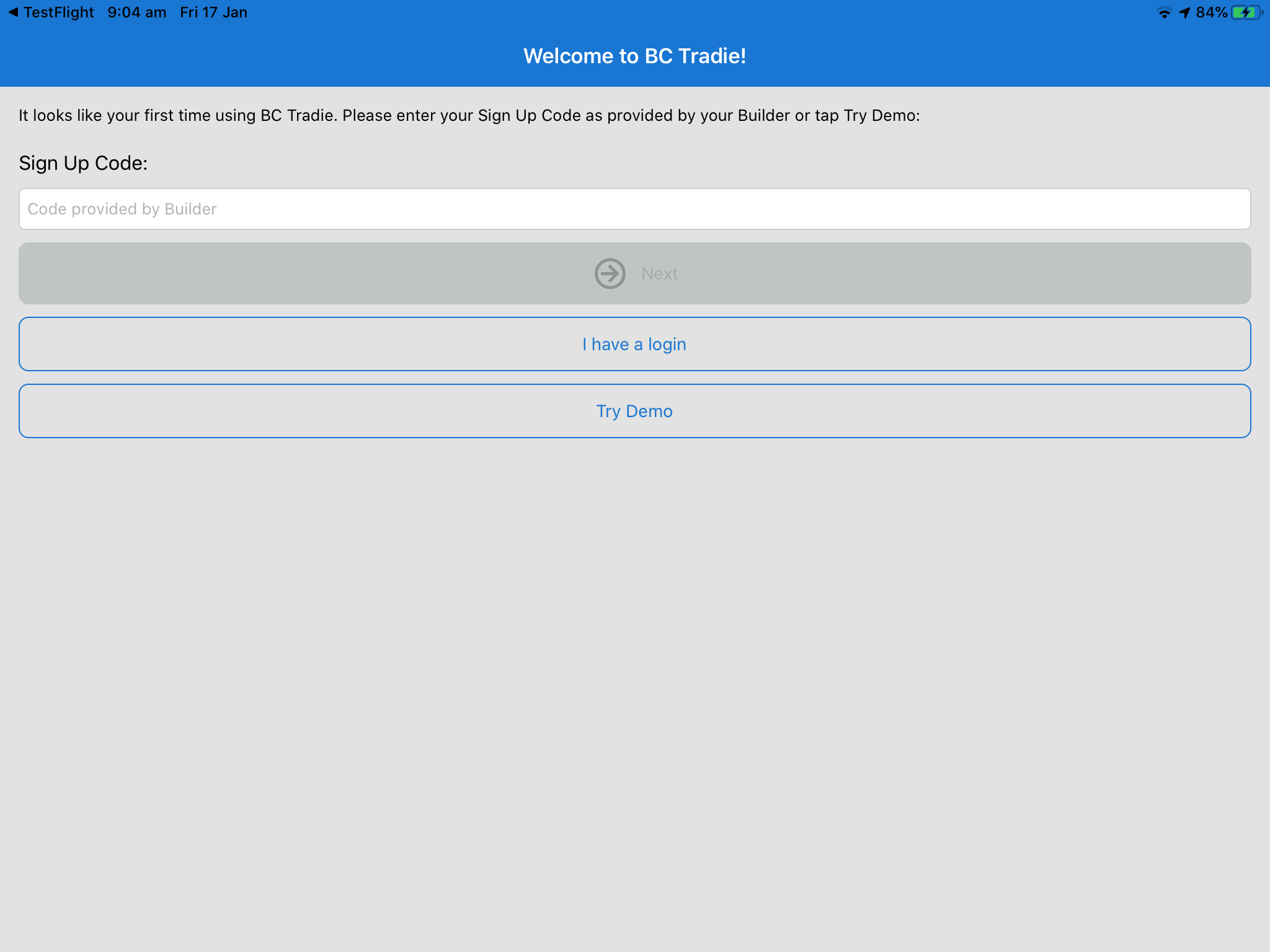Tap the greyed-out Next button
The width and height of the screenshot is (1270, 952).
pyautogui.click(x=634, y=273)
